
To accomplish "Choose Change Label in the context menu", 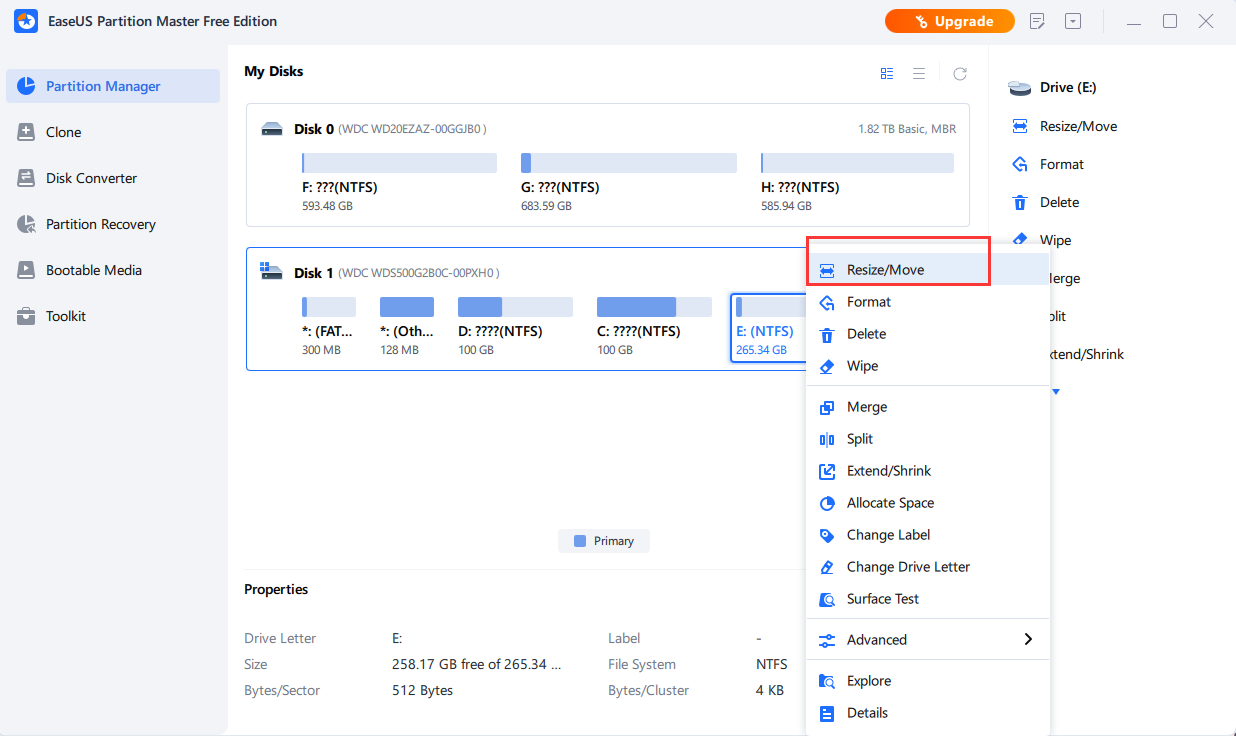I will click(x=928, y=535).
